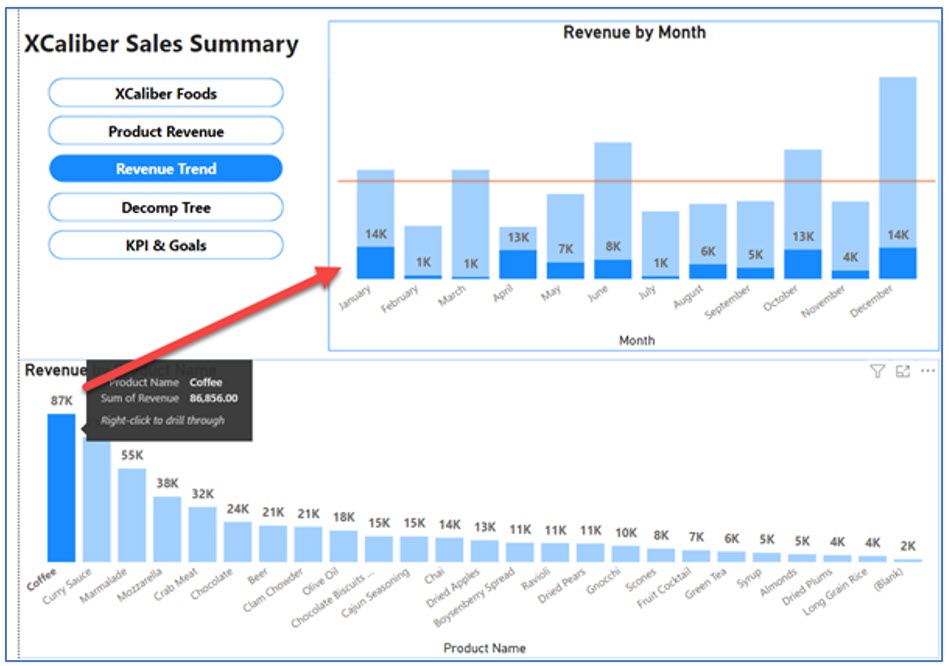Click the Almonds axis label
The image size is (949, 666).
[x=779, y=582]
